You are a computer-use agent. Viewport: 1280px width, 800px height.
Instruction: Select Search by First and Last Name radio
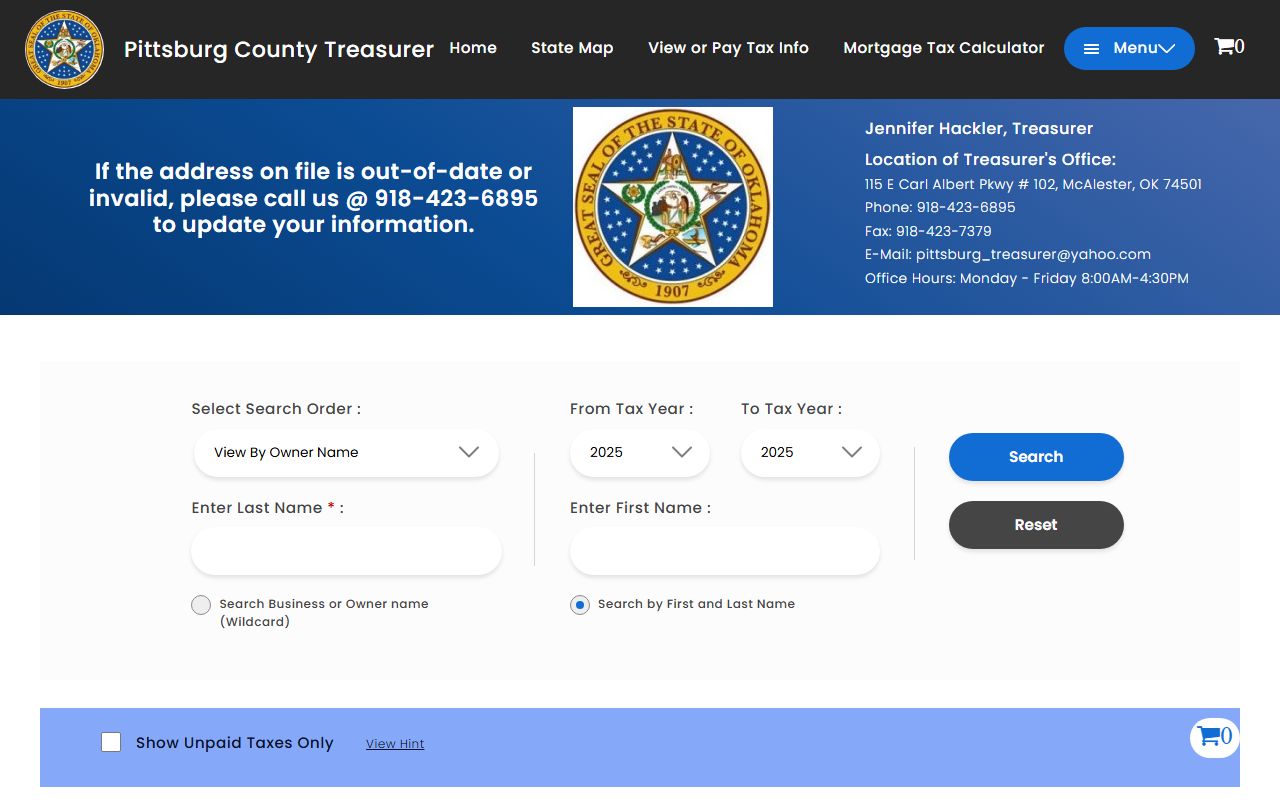[x=580, y=605]
